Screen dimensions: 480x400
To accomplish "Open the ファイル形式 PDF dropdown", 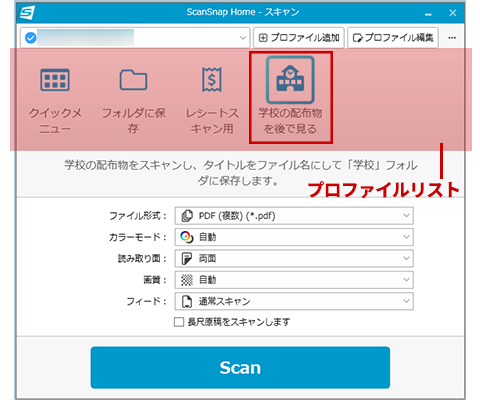I will pos(294,216).
